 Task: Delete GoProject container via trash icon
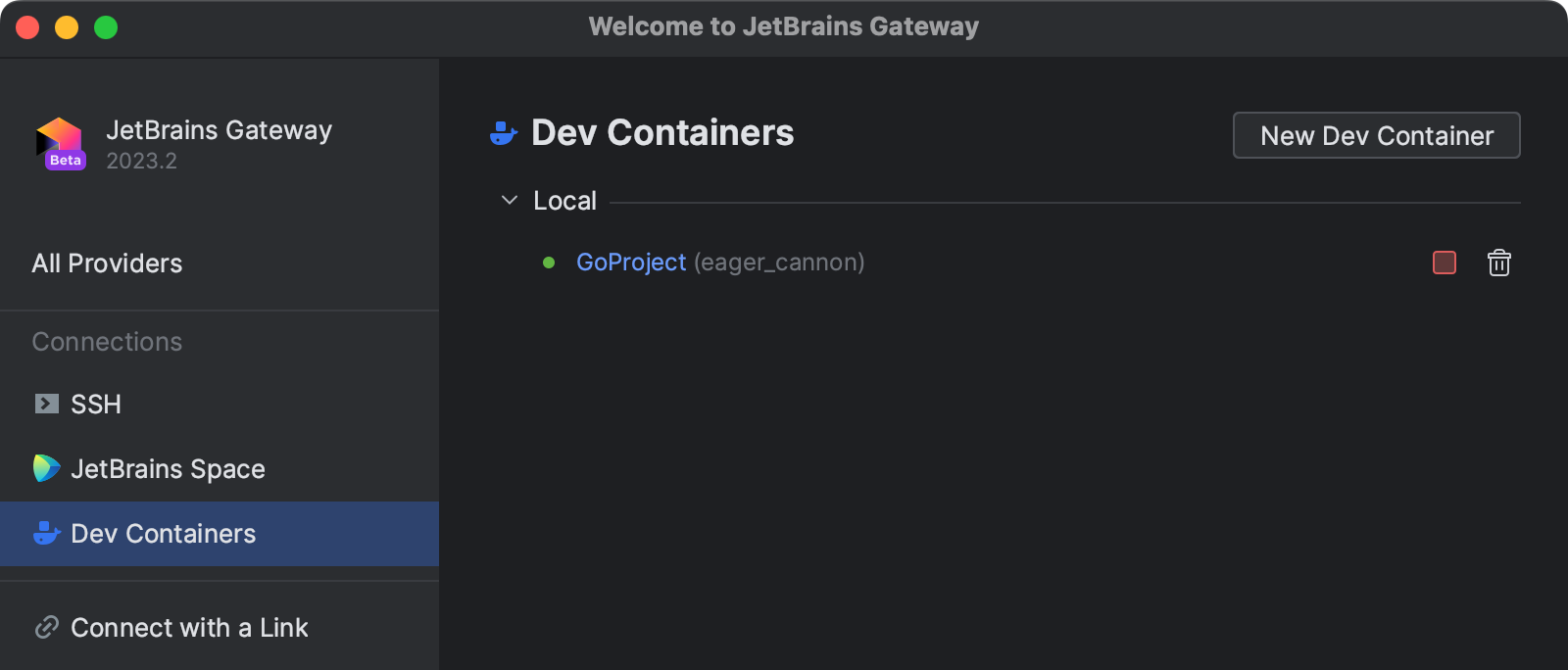pyautogui.click(x=1498, y=263)
